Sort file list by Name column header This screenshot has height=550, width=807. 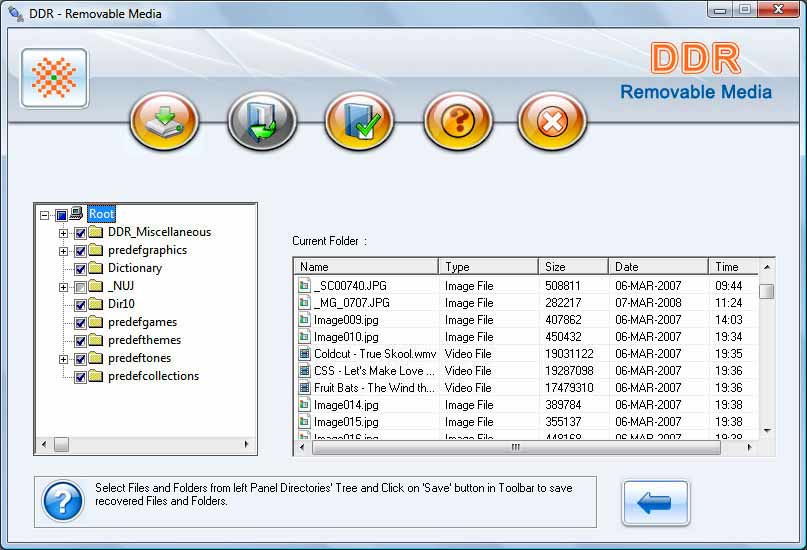tap(366, 267)
